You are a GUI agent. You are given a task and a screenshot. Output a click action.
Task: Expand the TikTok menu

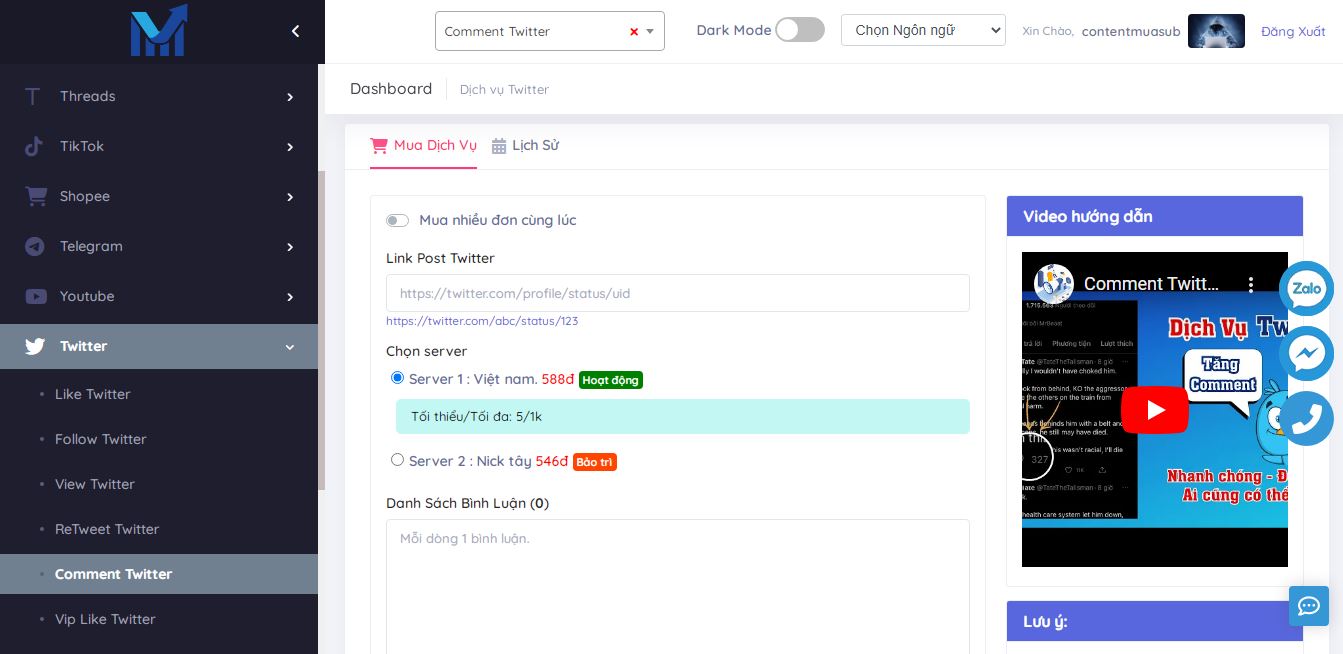click(290, 147)
